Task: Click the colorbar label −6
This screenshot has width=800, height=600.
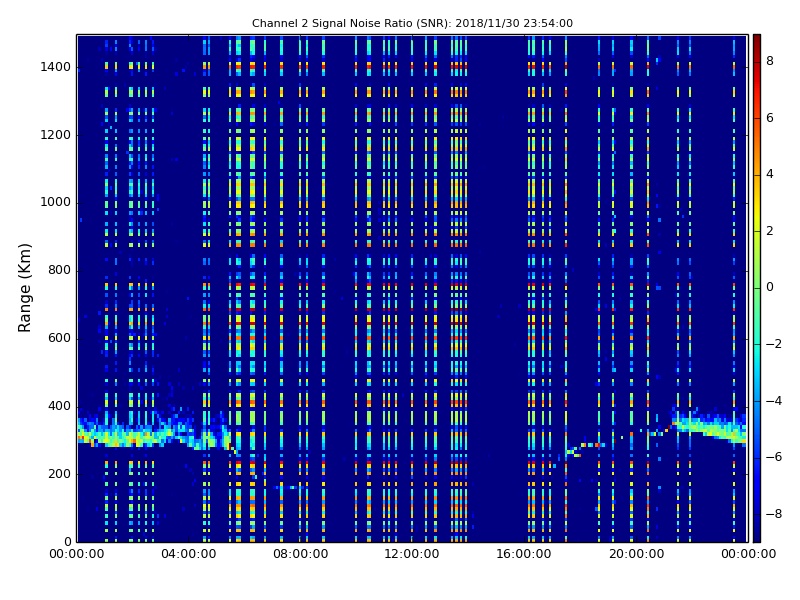Action: pyautogui.click(x=774, y=457)
